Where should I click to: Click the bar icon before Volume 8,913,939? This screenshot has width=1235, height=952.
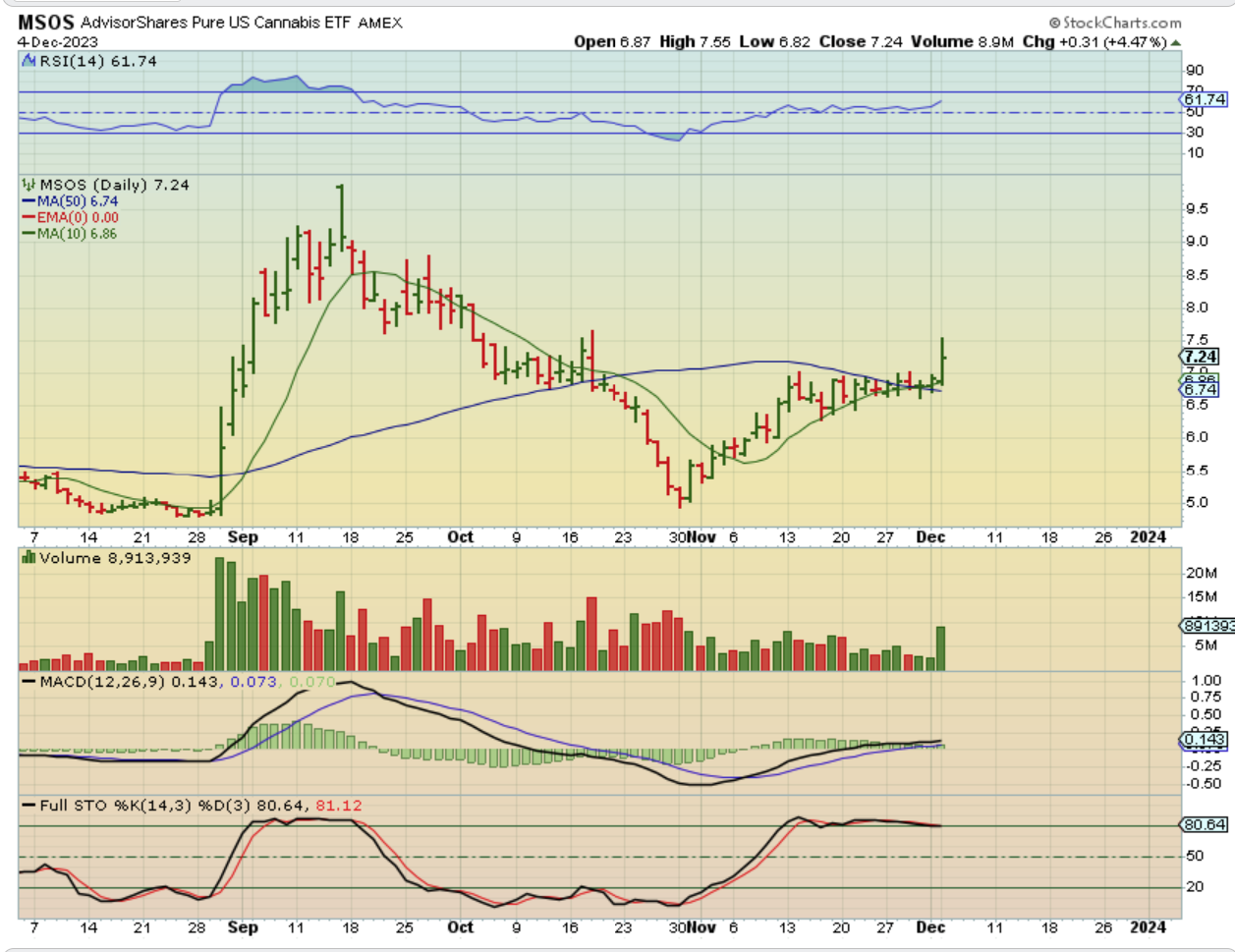tap(29, 558)
